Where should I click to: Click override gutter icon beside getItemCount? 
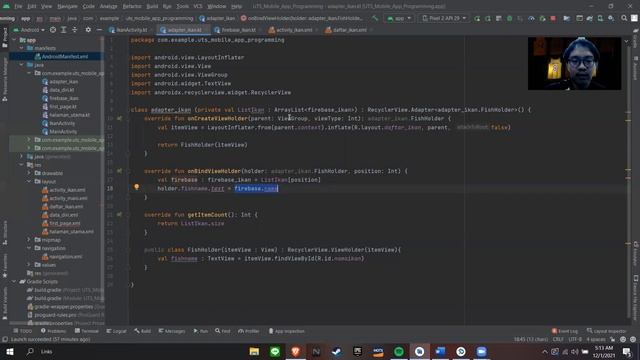coord(119,215)
